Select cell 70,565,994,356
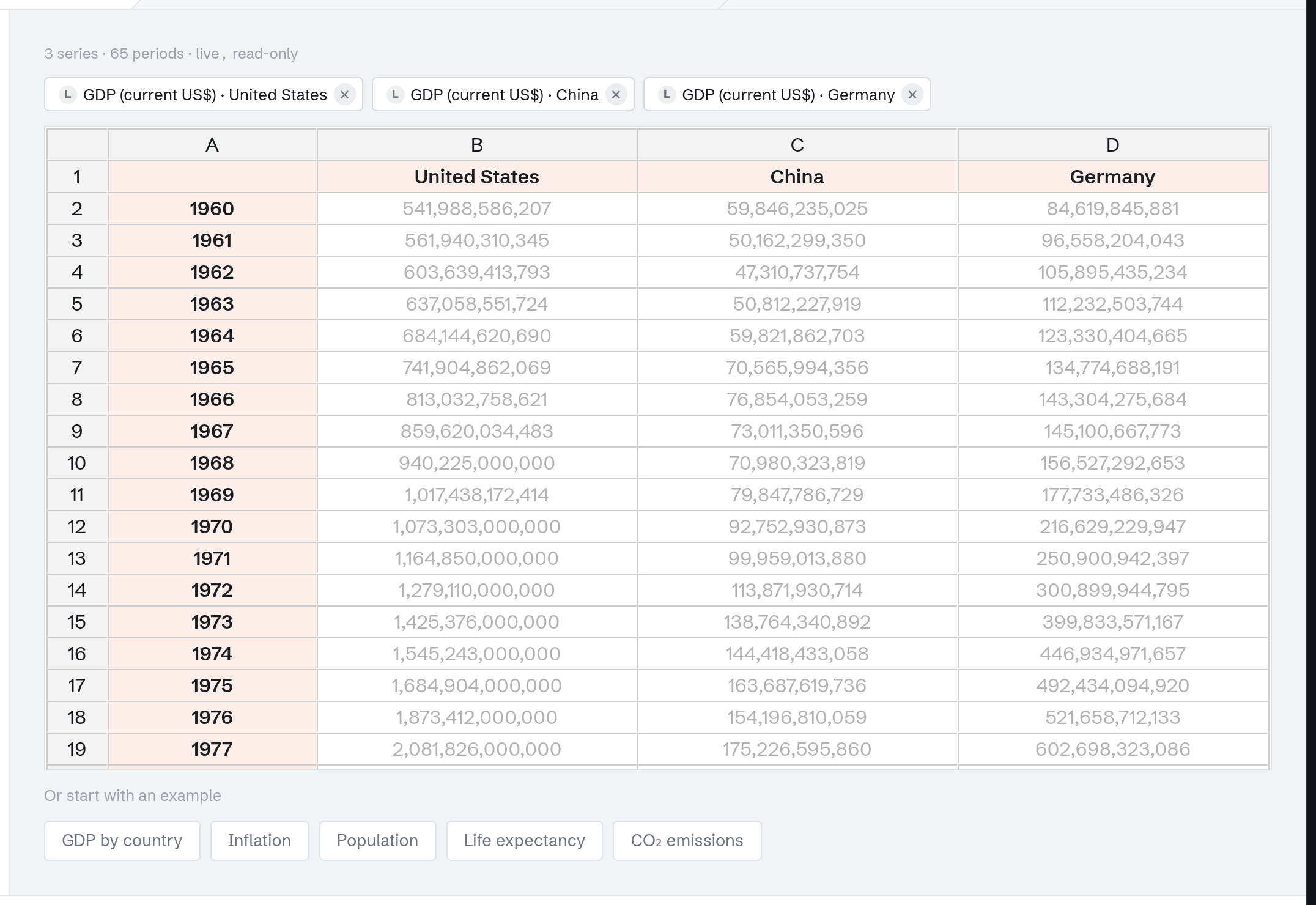1316x905 pixels. (x=797, y=368)
